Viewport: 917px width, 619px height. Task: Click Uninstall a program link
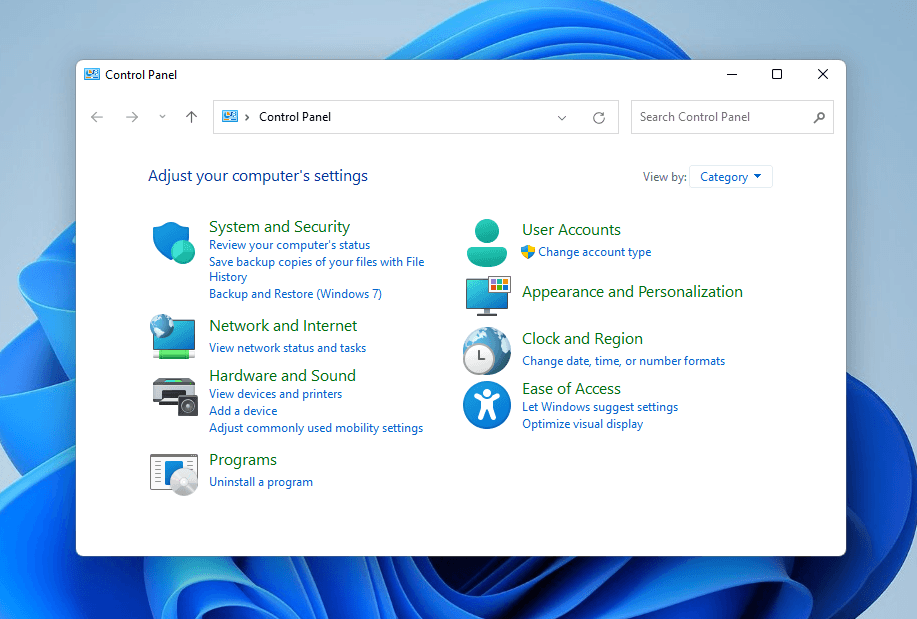pyautogui.click(x=261, y=482)
